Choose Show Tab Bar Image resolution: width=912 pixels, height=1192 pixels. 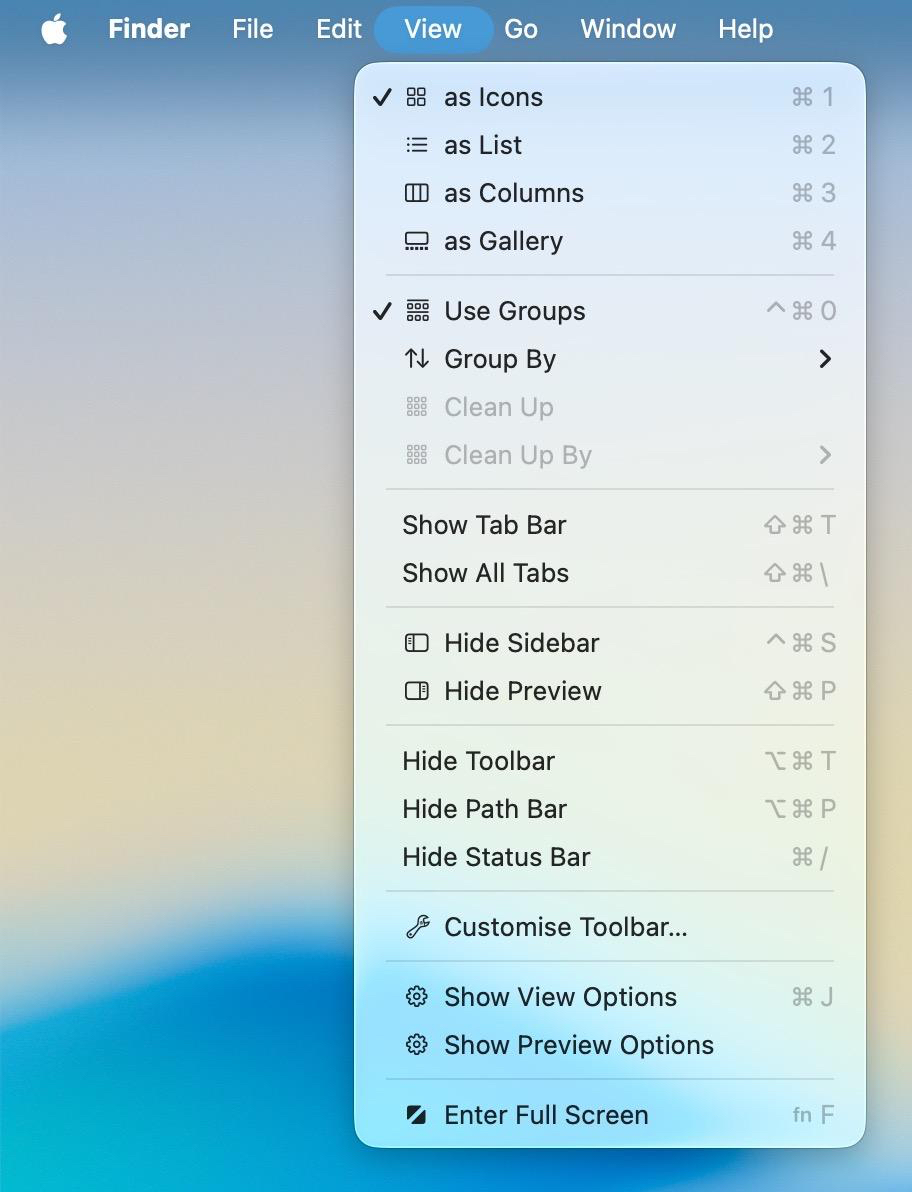click(484, 525)
